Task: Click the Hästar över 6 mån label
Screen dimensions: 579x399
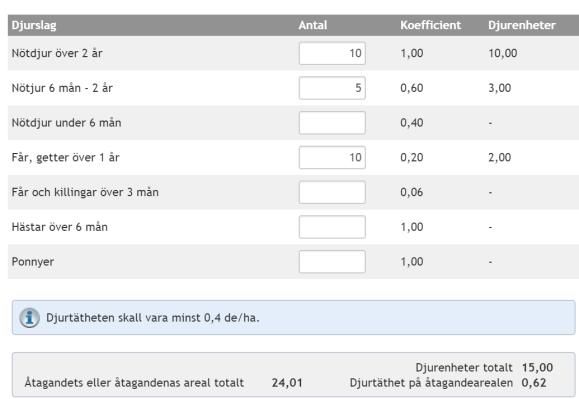Action: click(60, 227)
